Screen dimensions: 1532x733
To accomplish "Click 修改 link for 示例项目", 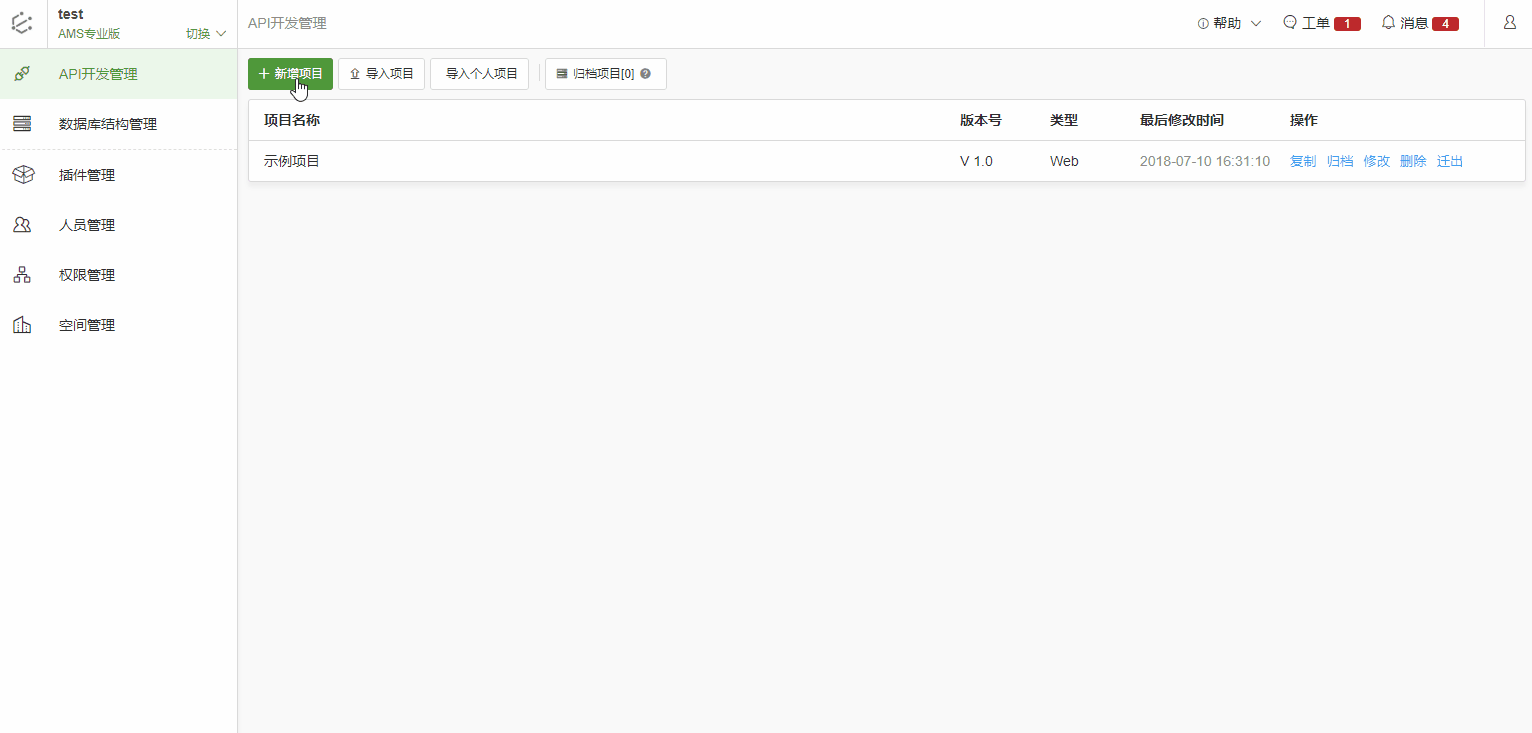I will tap(1377, 161).
